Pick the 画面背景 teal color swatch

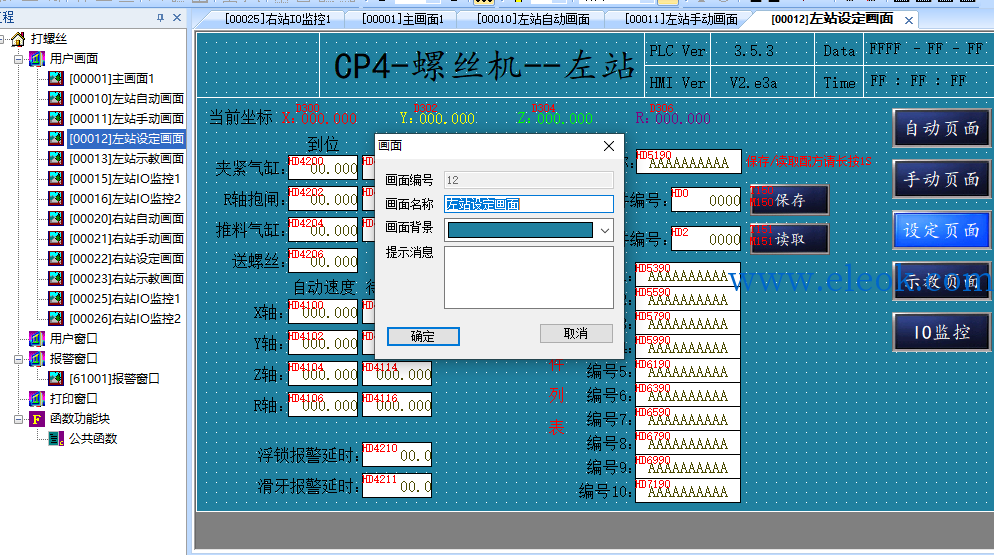coord(520,230)
